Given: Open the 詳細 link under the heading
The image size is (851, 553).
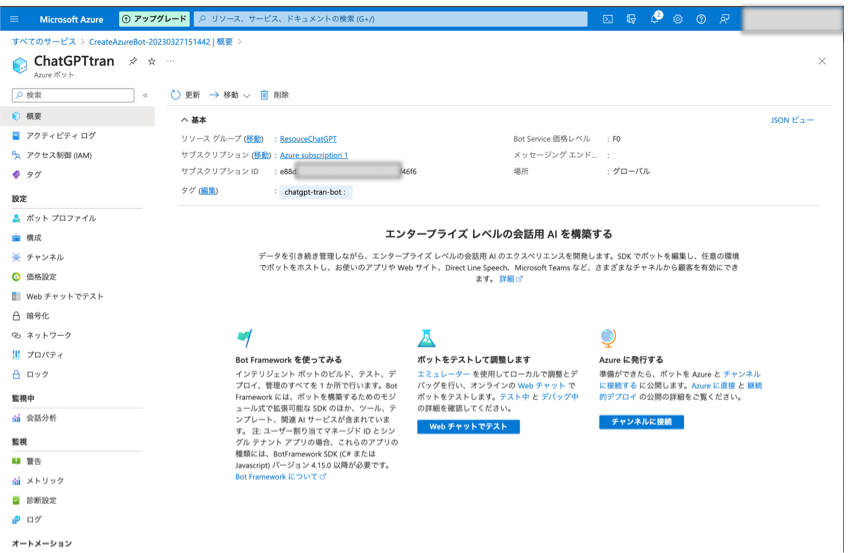Looking at the screenshot, I should click(x=510, y=279).
